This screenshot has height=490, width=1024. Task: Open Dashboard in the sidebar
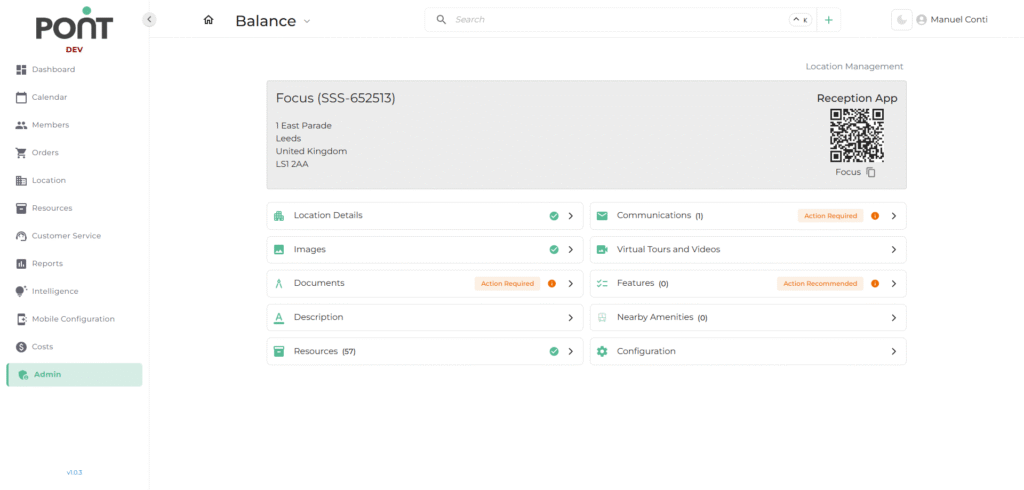pos(53,70)
